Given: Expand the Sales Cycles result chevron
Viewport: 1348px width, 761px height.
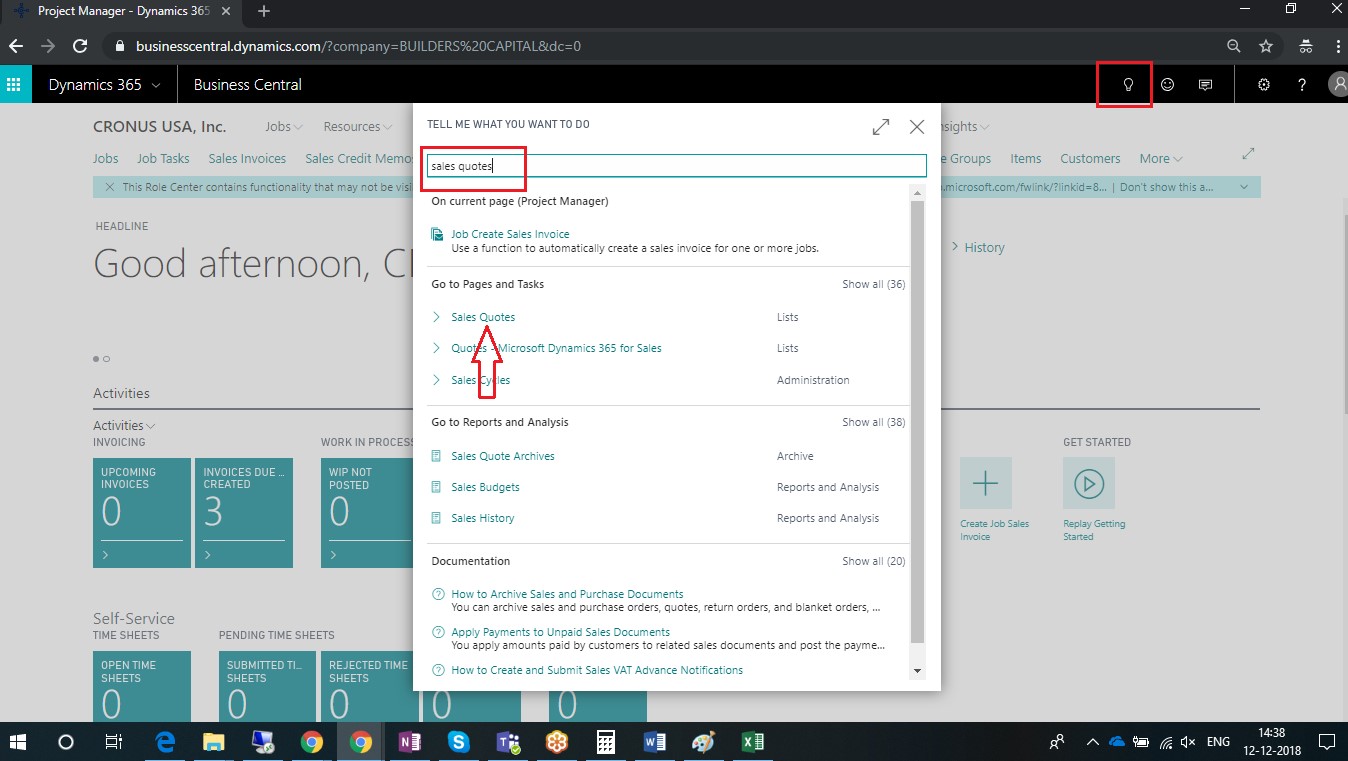Looking at the screenshot, I should (x=436, y=380).
